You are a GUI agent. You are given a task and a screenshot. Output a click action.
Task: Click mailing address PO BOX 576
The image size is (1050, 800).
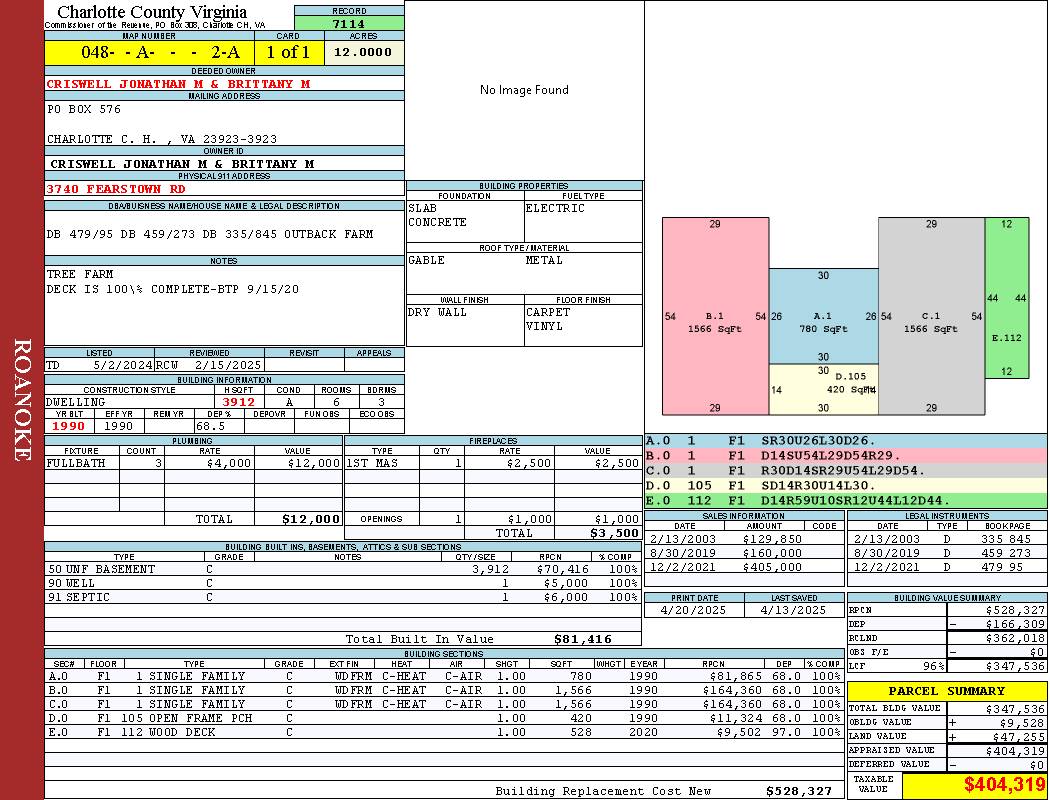click(x=84, y=108)
